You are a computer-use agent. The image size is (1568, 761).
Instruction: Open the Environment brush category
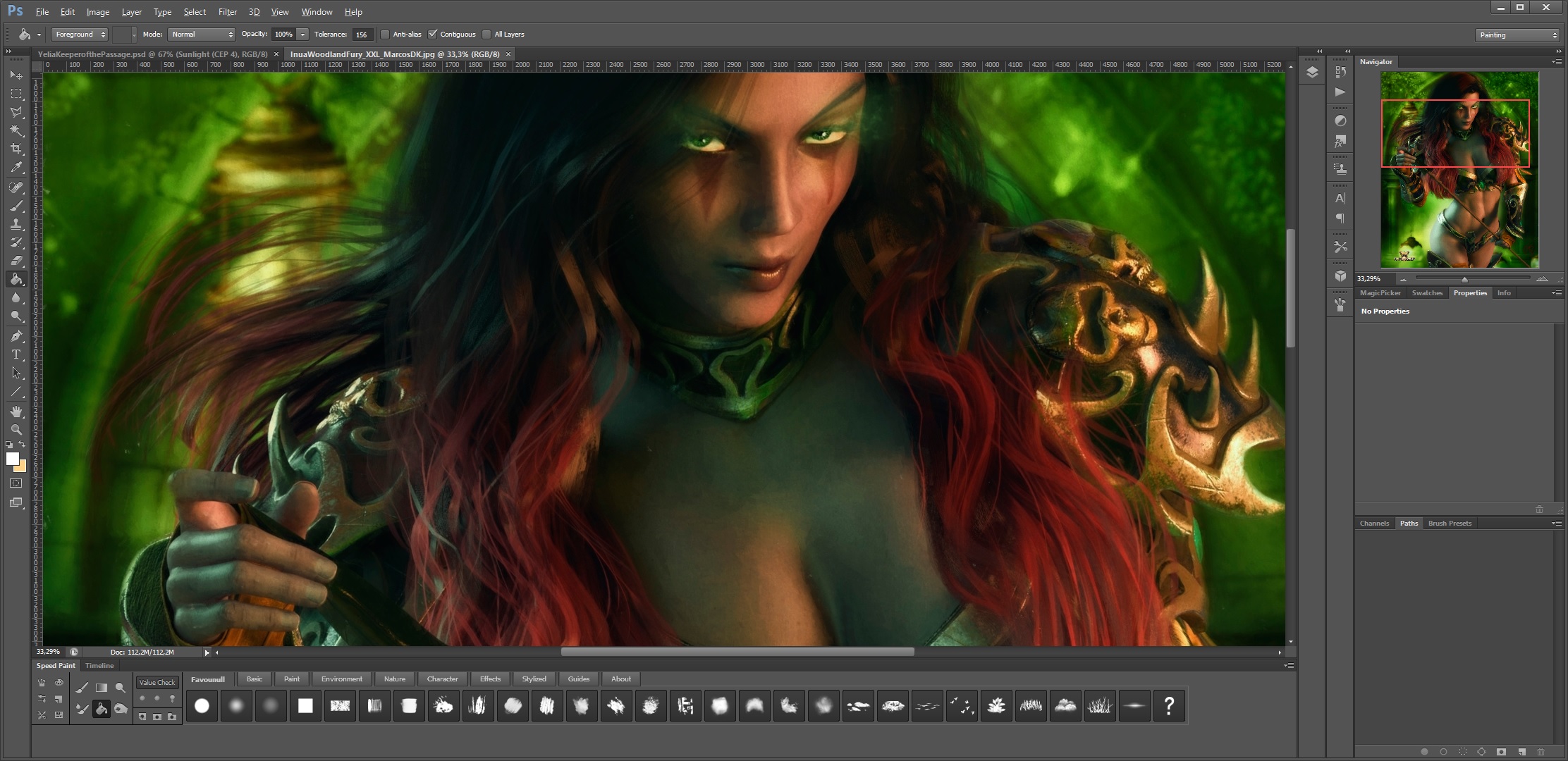pos(342,679)
